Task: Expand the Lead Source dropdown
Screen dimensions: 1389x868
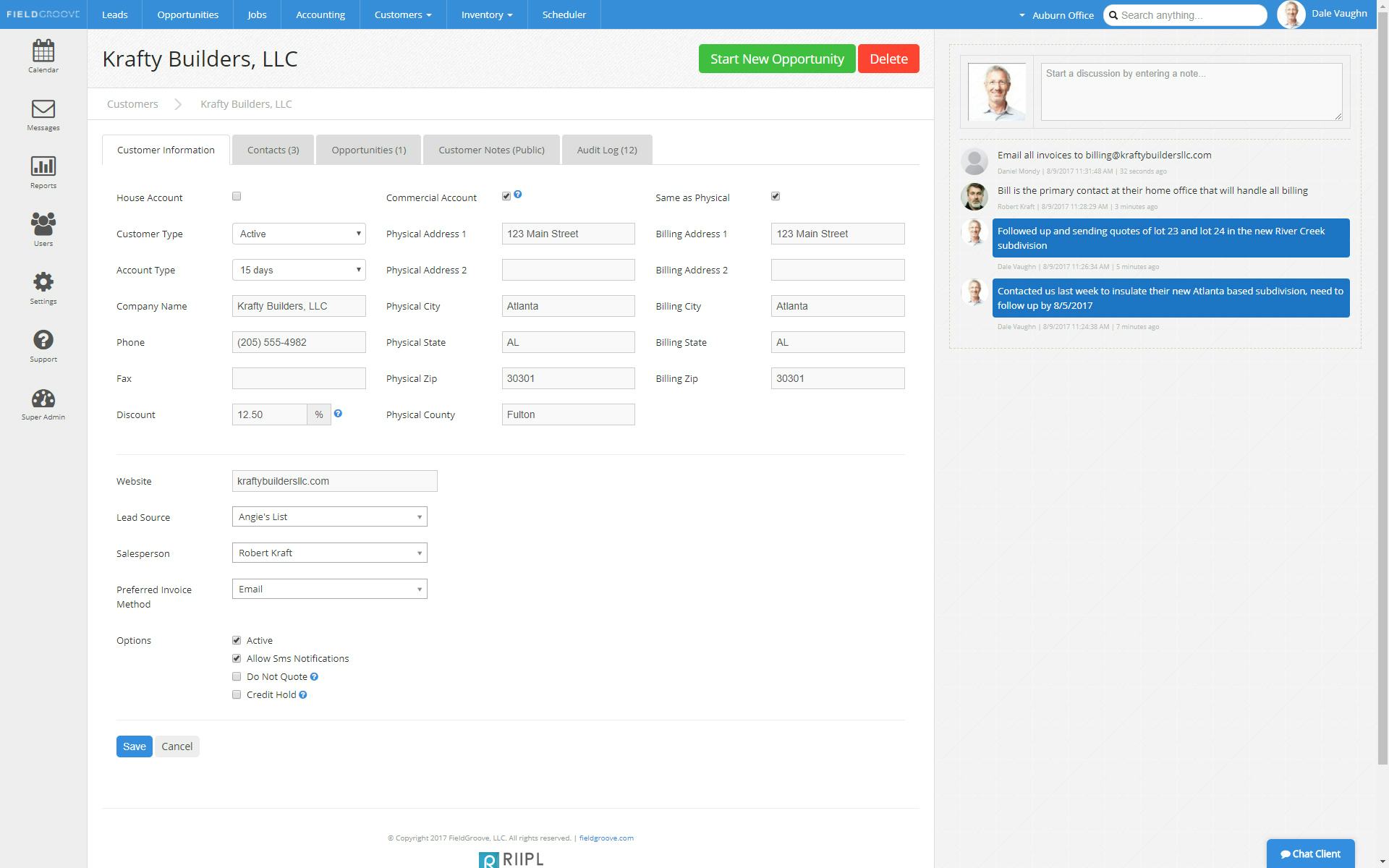Action: 329,516
